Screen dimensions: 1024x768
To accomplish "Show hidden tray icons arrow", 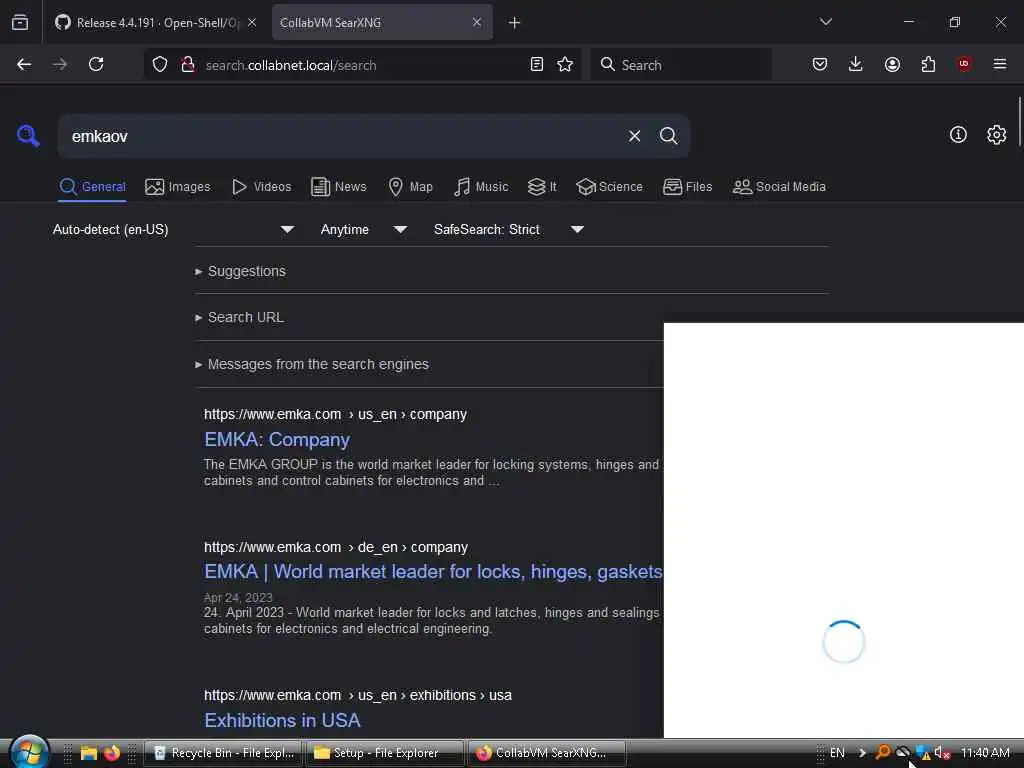I will 862,752.
